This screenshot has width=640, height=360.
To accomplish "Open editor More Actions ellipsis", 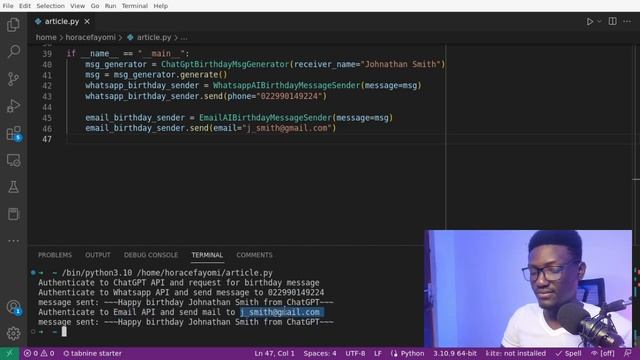I will (627, 21).
